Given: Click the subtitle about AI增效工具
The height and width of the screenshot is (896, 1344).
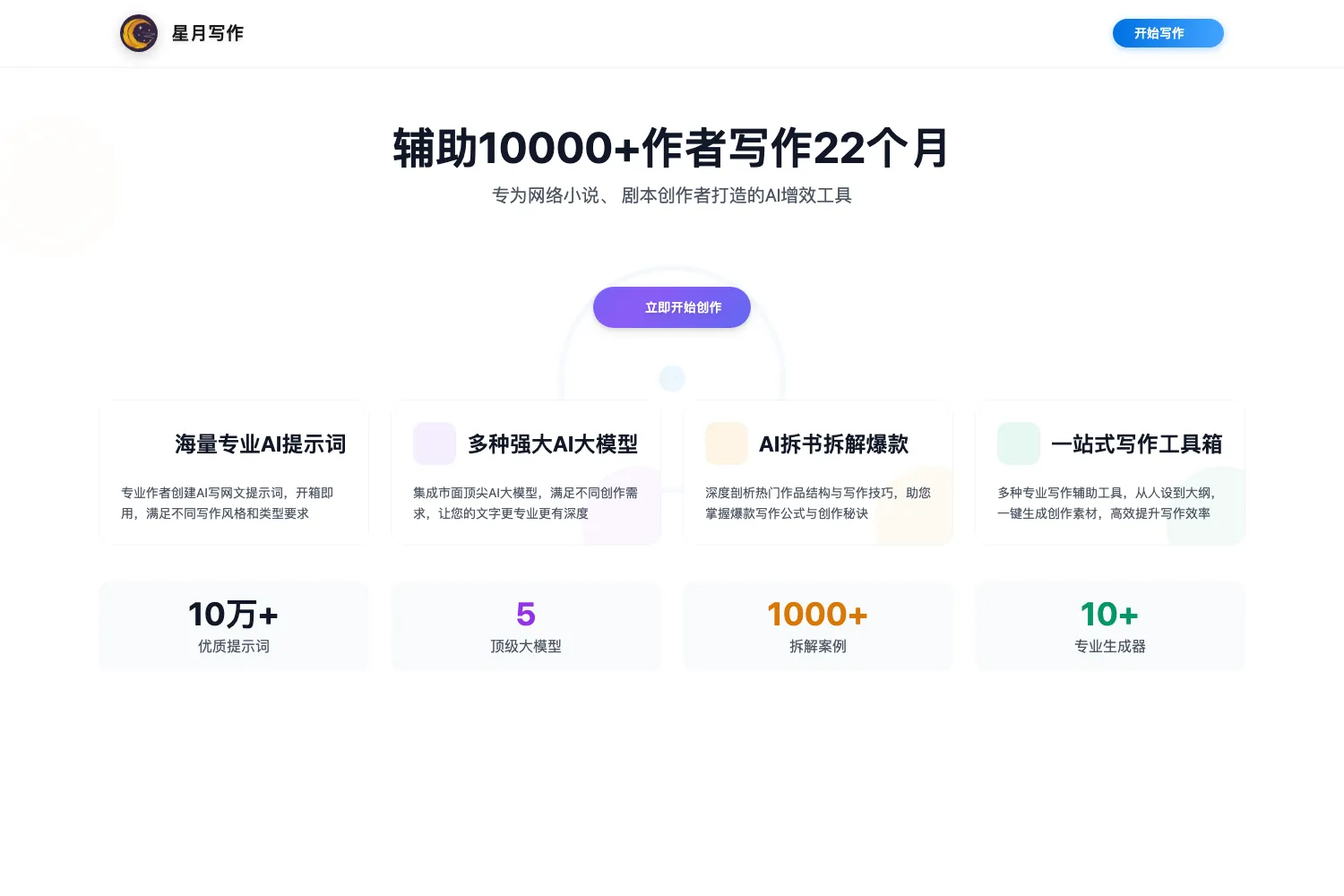Looking at the screenshot, I should click(672, 195).
